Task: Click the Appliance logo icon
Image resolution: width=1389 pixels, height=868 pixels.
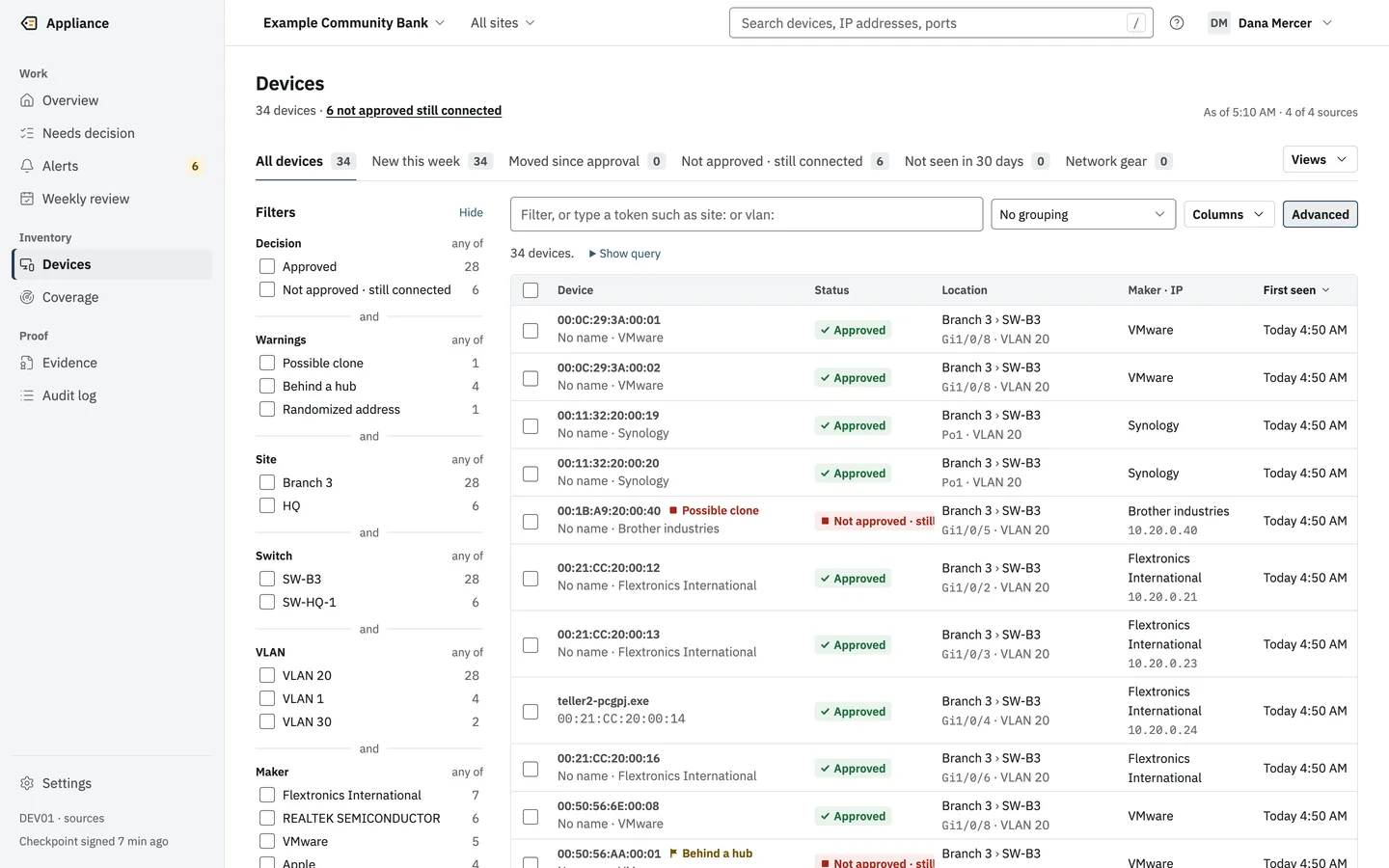Action: 29,23
